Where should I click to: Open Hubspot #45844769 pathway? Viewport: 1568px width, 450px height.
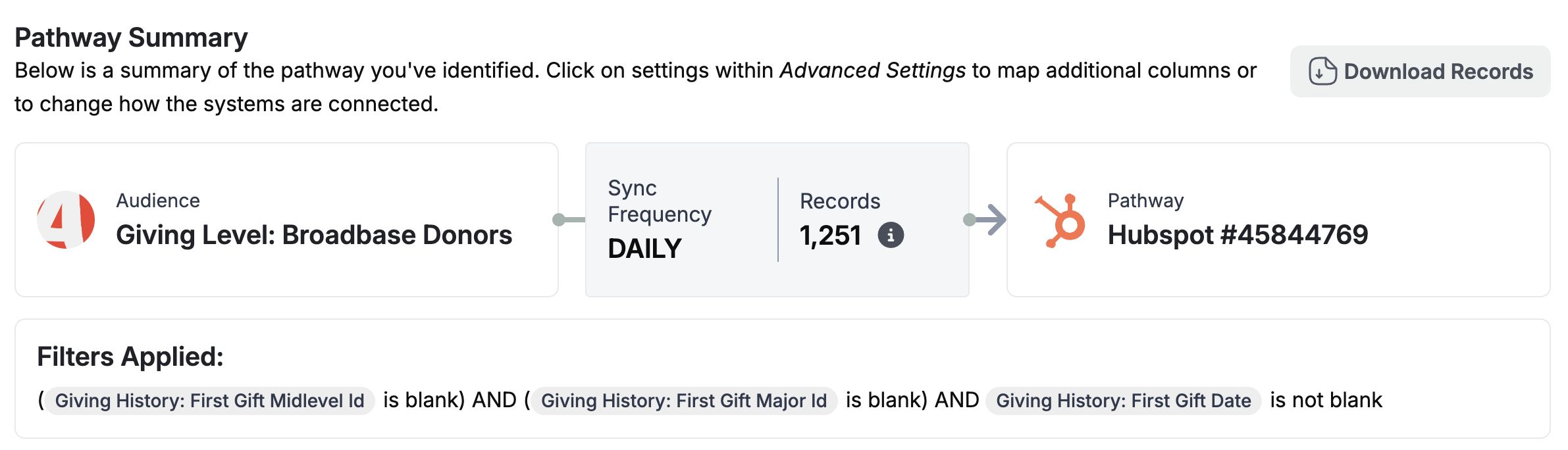(1238, 235)
